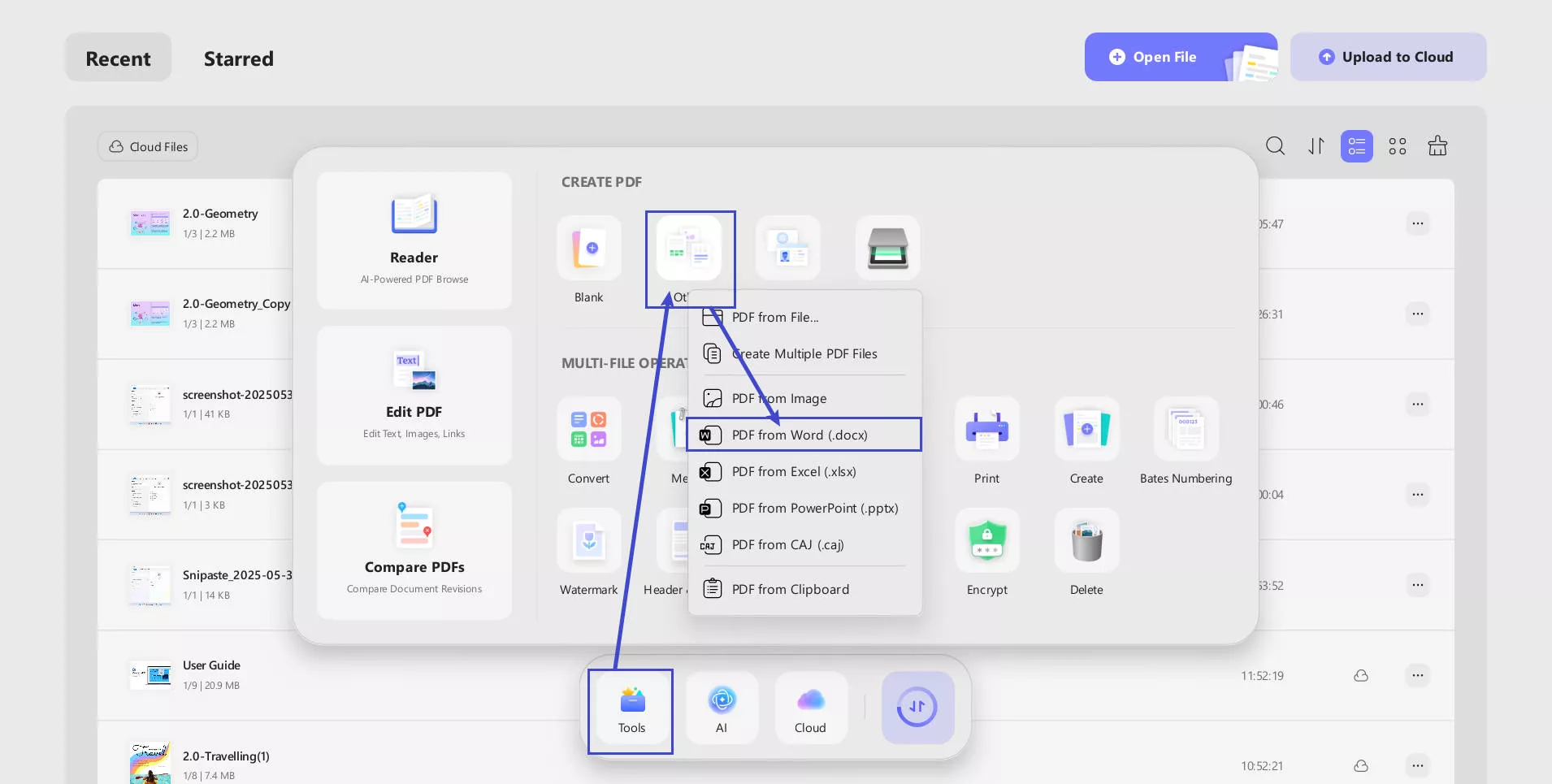The image size is (1552, 784).
Task: Click the Print tool icon
Action: 986,429
